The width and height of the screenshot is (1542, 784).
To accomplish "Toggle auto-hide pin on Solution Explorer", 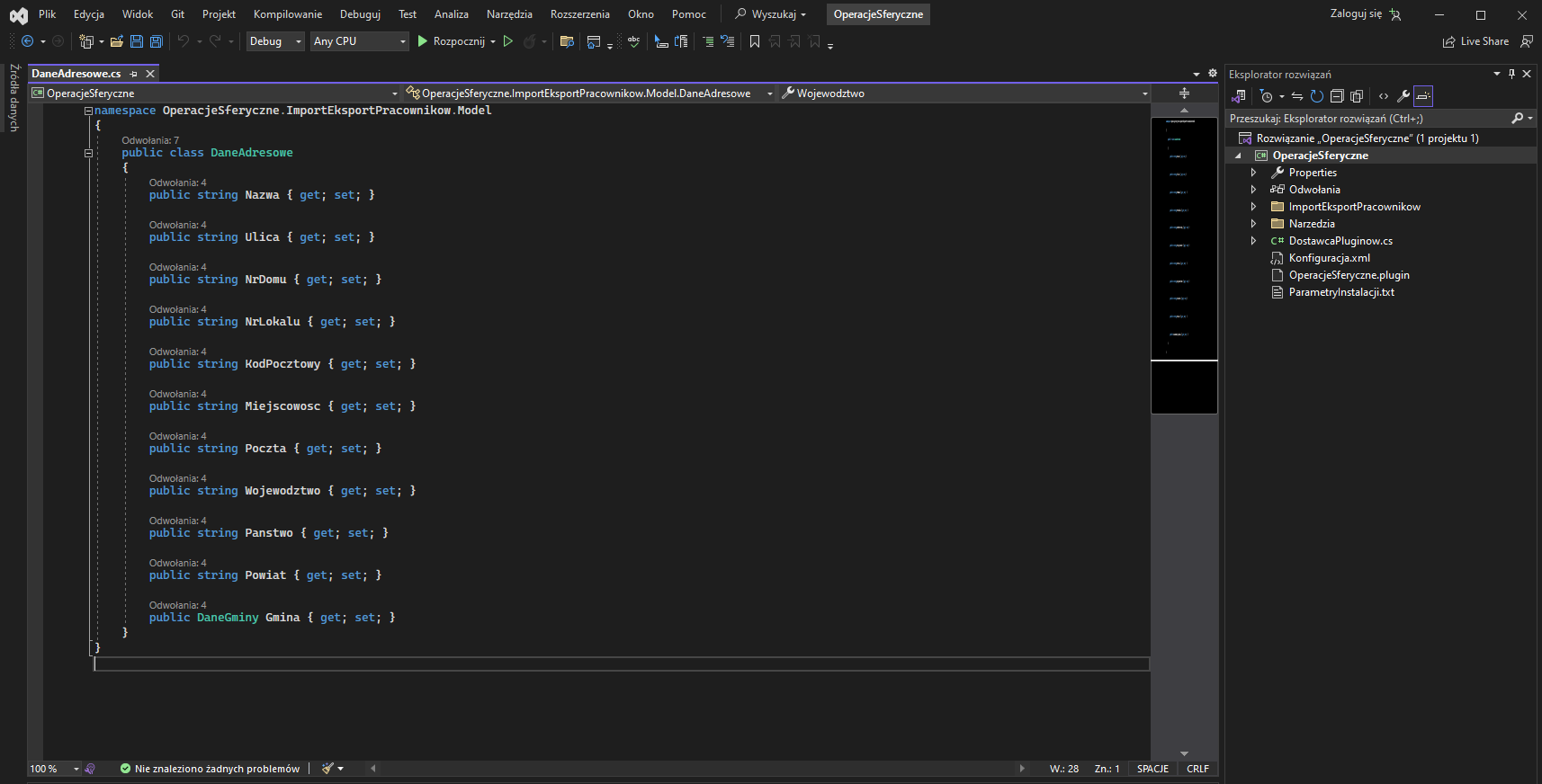I will pos(1511,74).
